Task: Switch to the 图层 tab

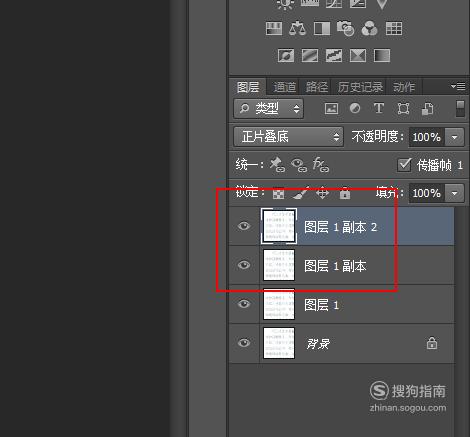Action: (248, 87)
